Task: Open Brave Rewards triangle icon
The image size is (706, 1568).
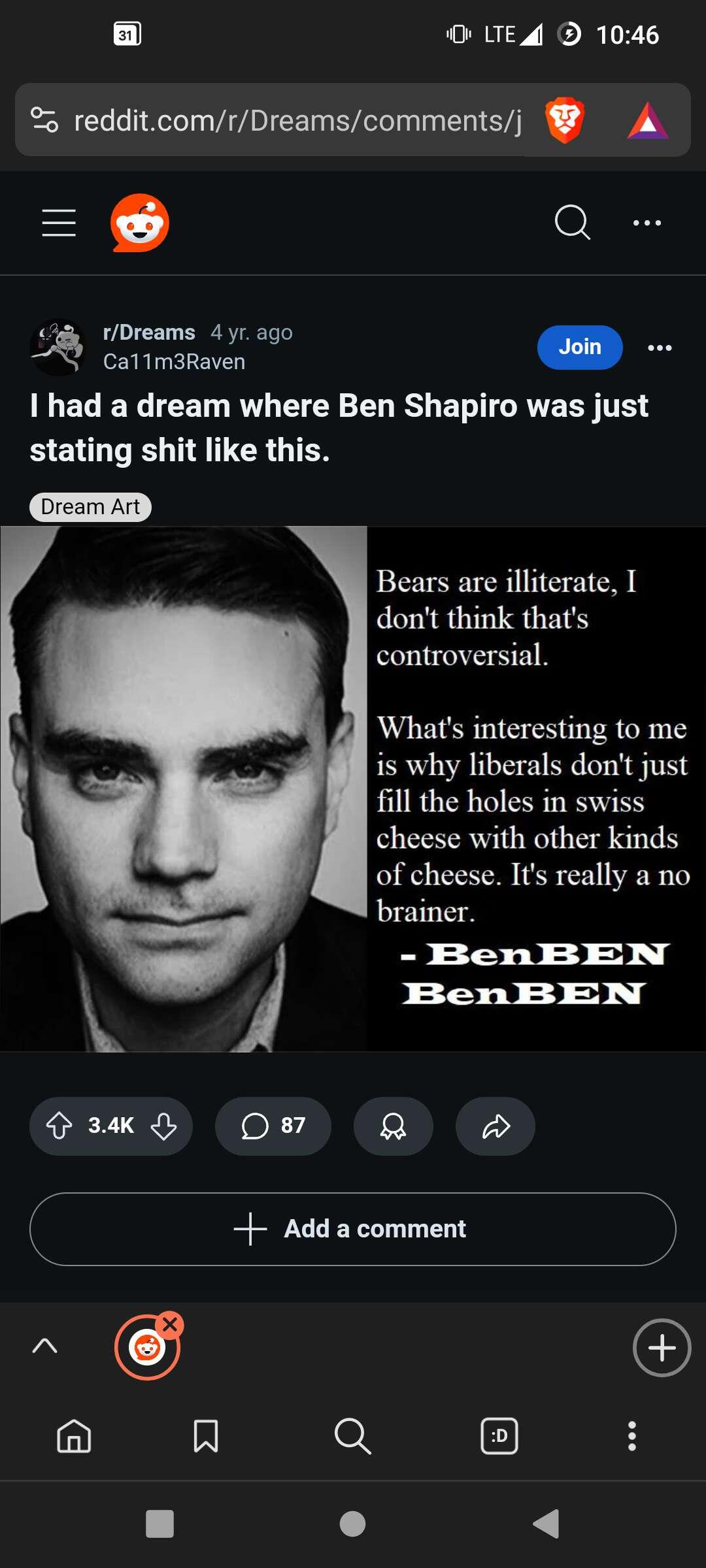Action: pyautogui.click(x=648, y=121)
